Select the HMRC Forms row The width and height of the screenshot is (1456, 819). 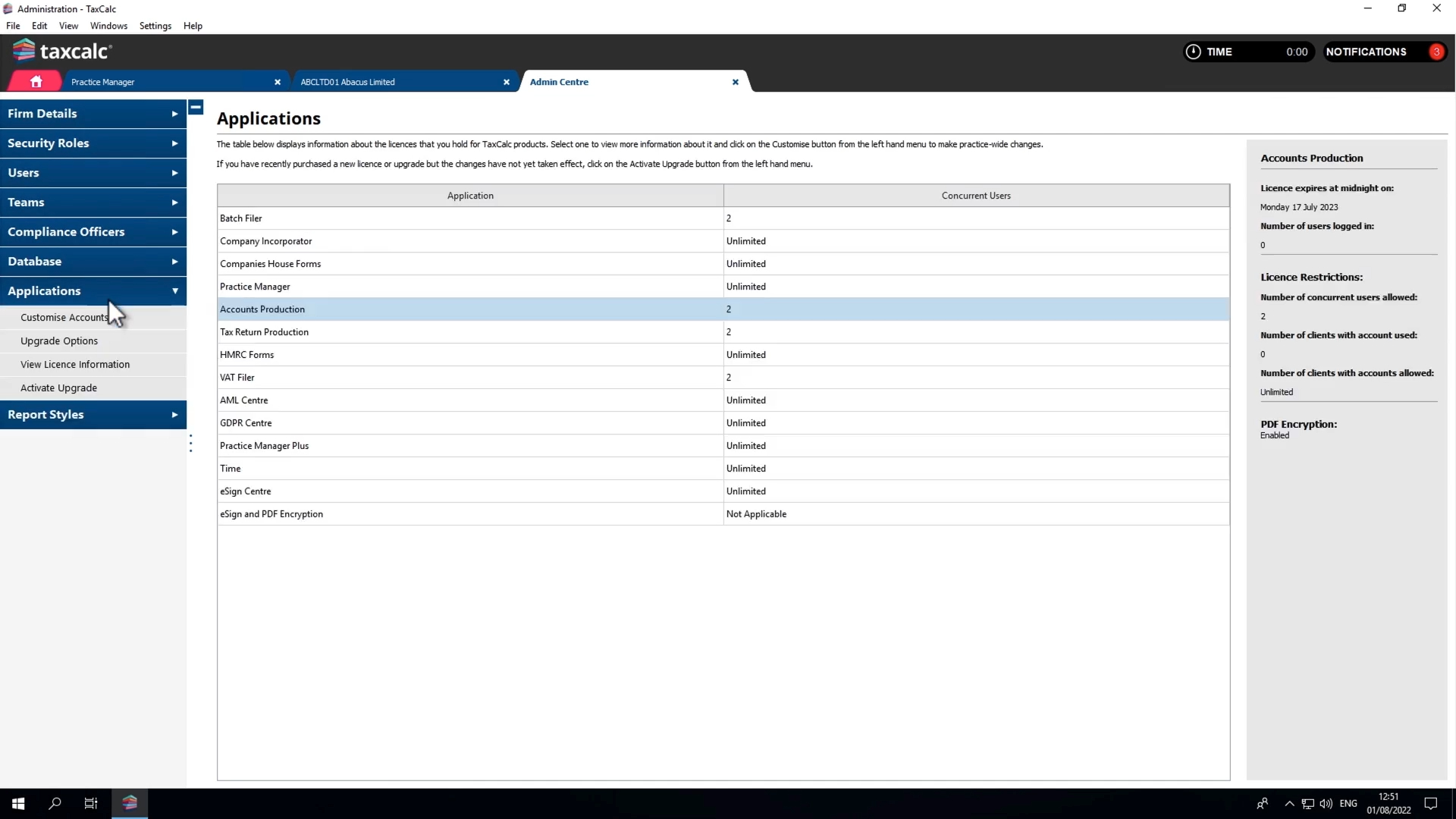(x=723, y=355)
